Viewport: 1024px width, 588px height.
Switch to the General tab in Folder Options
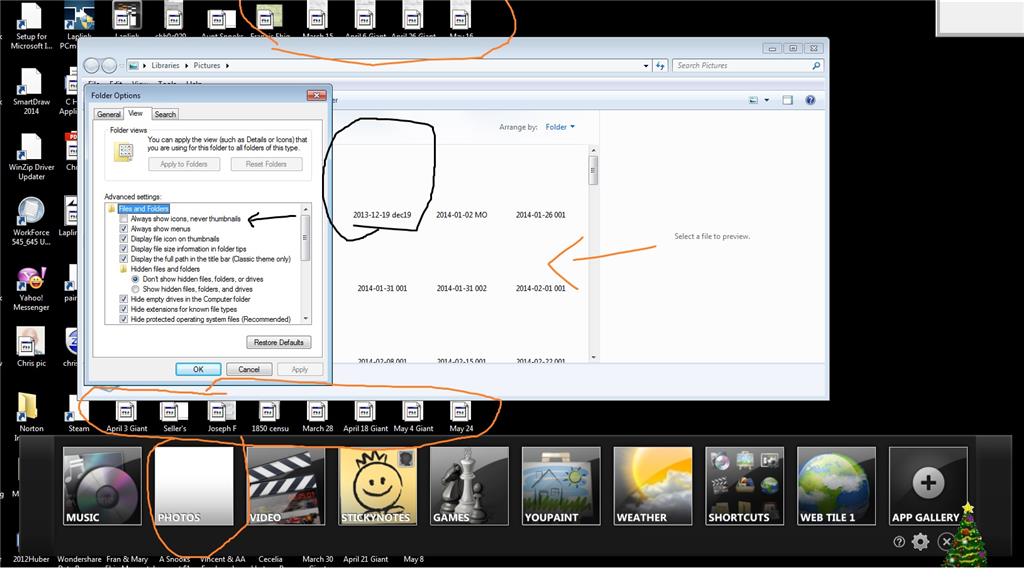pyautogui.click(x=108, y=114)
